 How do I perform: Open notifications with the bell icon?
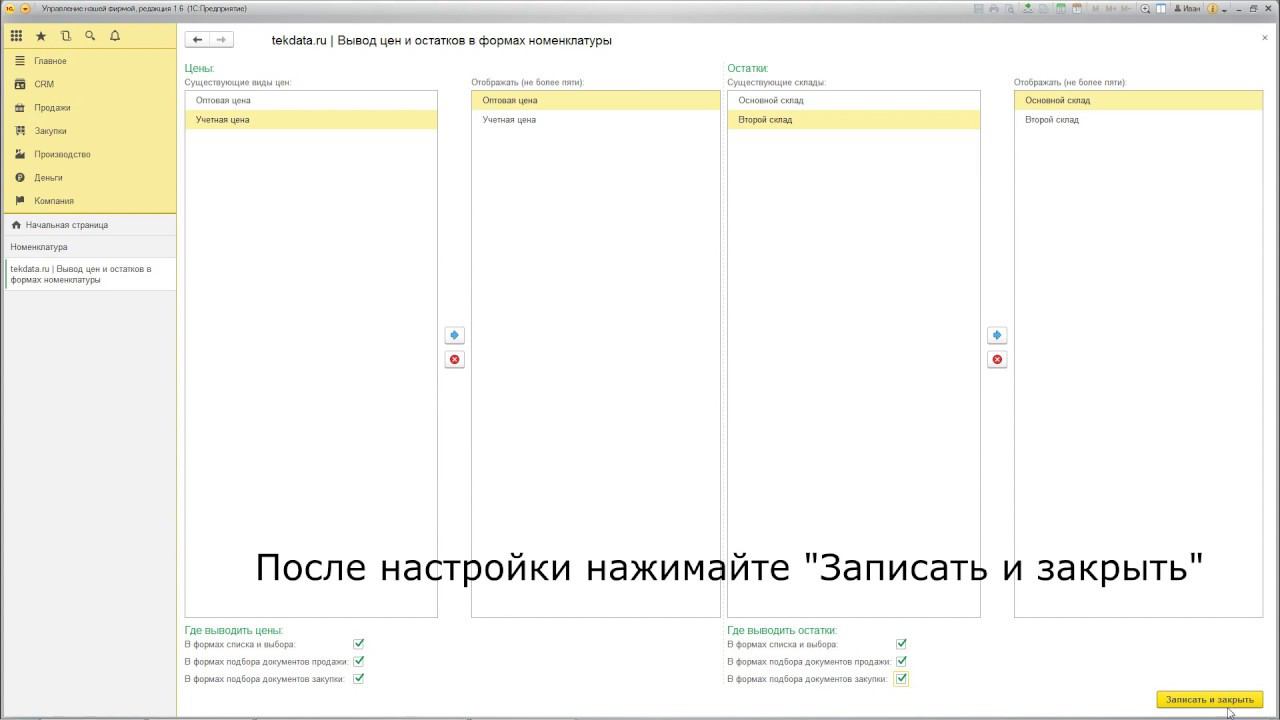click(115, 36)
